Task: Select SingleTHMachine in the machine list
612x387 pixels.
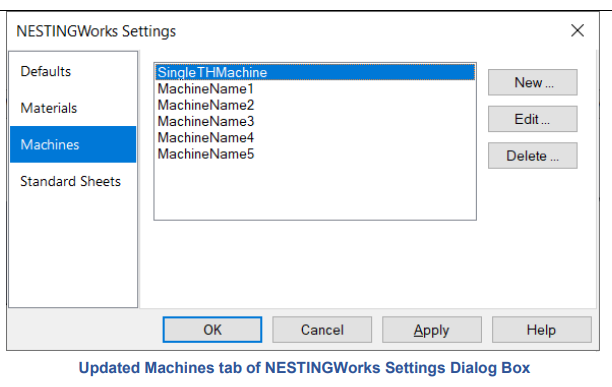Action: click(x=315, y=73)
